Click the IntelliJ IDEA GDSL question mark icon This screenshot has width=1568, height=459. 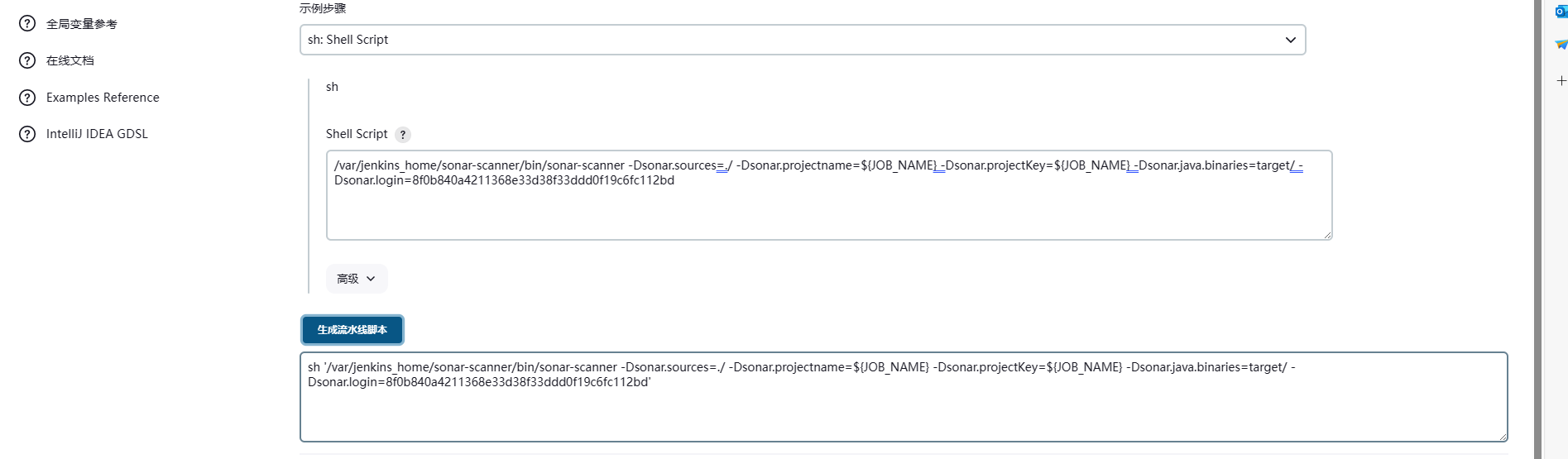[27, 134]
